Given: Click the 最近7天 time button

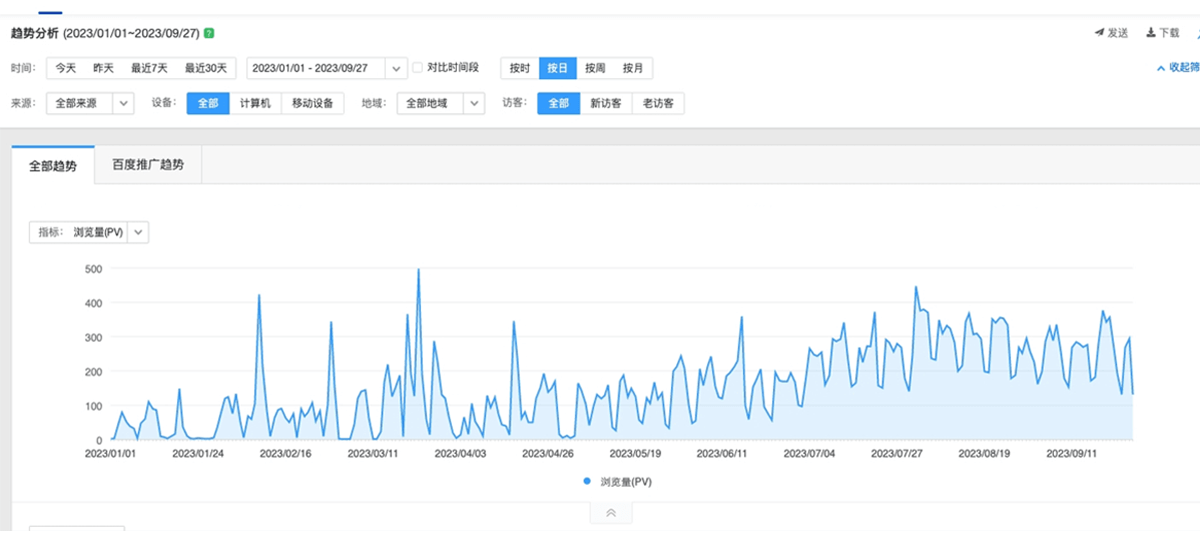Looking at the screenshot, I should point(149,68).
